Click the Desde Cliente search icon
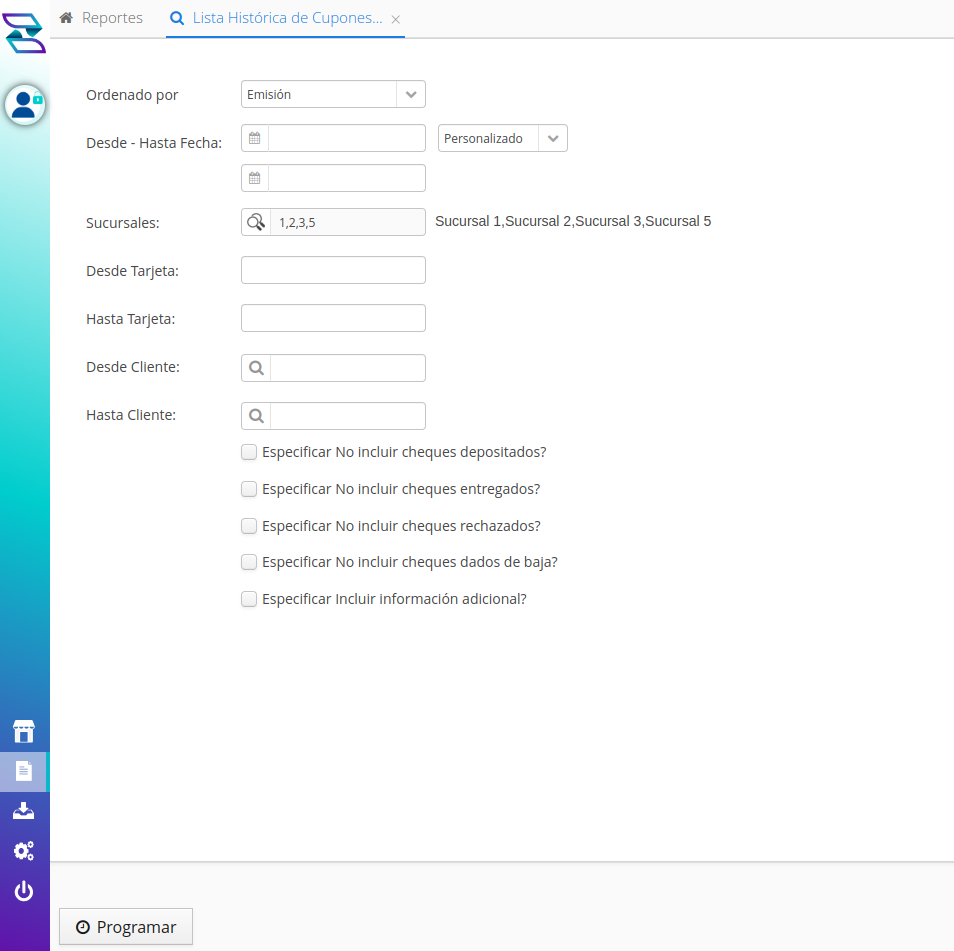This screenshot has width=954, height=951. click(256, 368)
